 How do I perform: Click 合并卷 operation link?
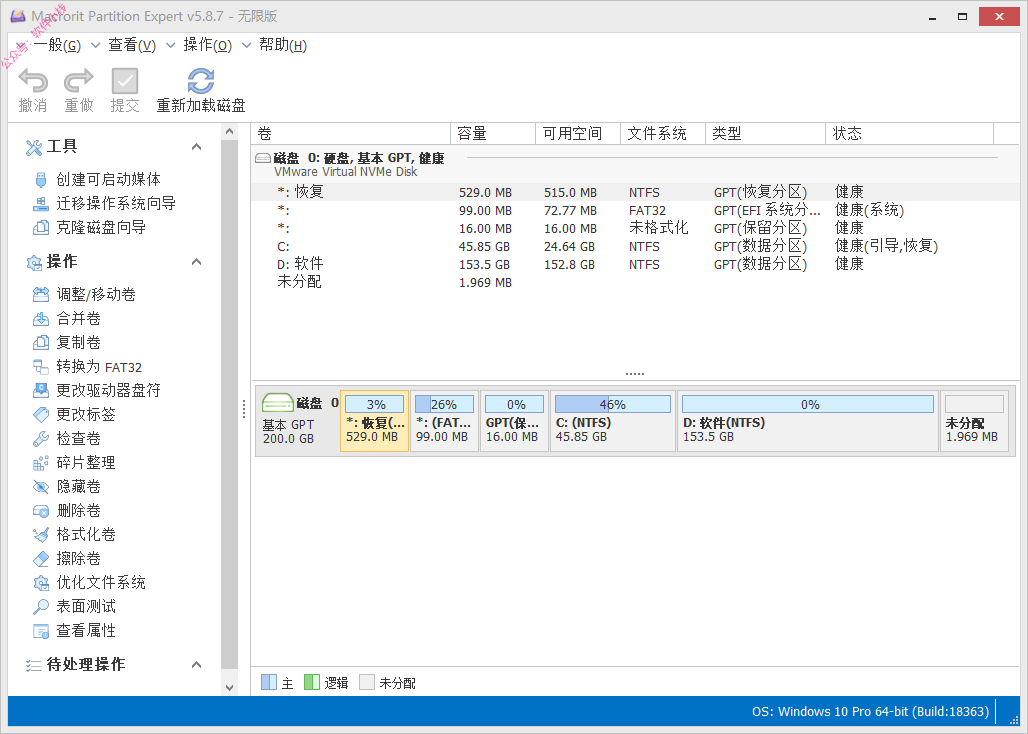click(x=78, y=319)
